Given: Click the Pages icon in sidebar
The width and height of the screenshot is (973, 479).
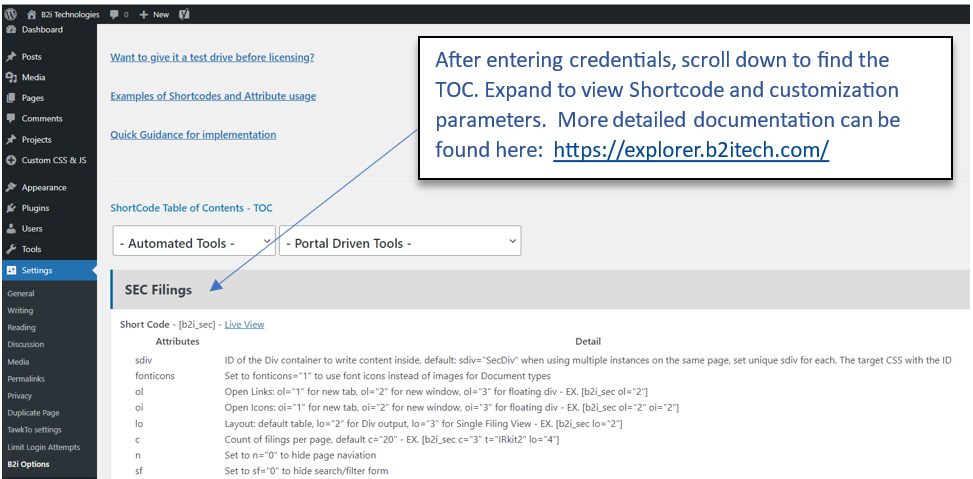Looking at the screenshot, I should [x=11, y=98].
